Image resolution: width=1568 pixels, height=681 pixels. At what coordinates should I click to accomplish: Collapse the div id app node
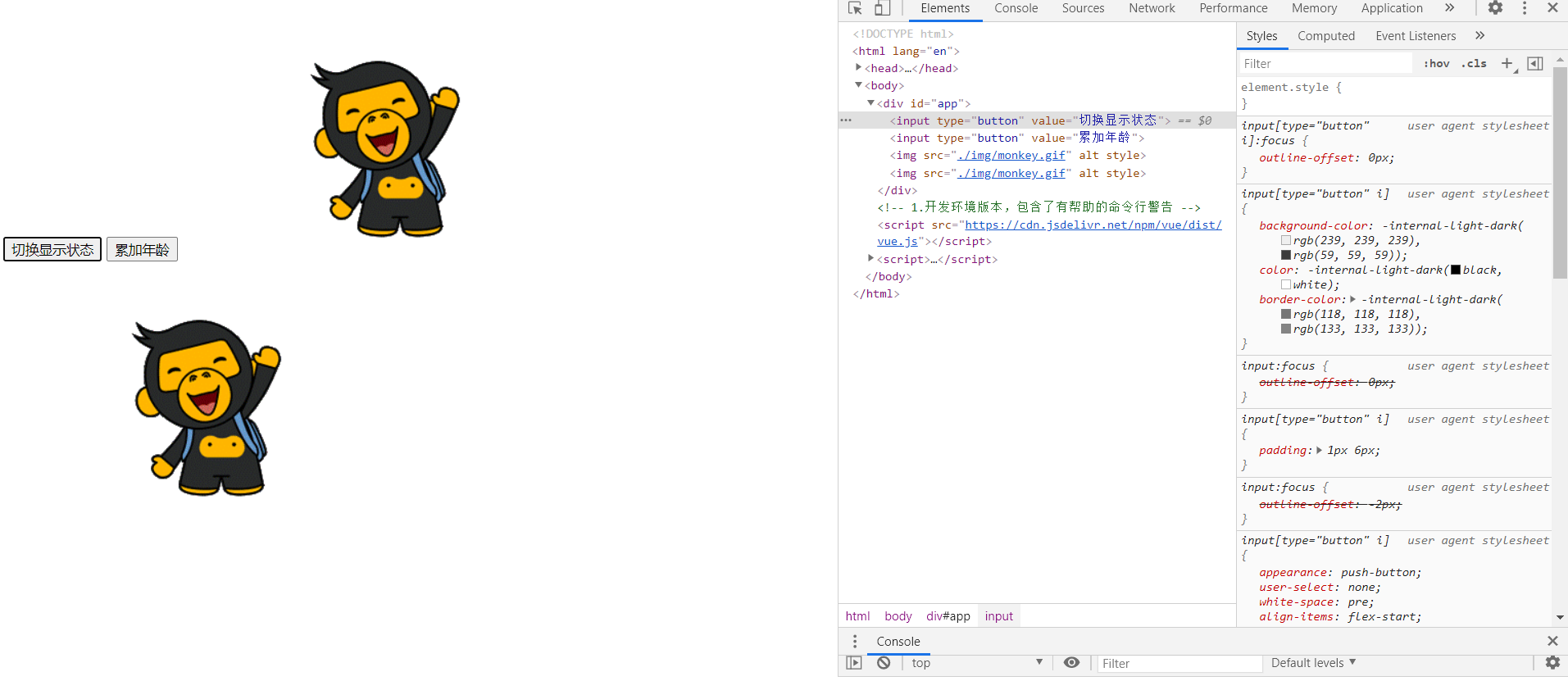tap(870, 103)
